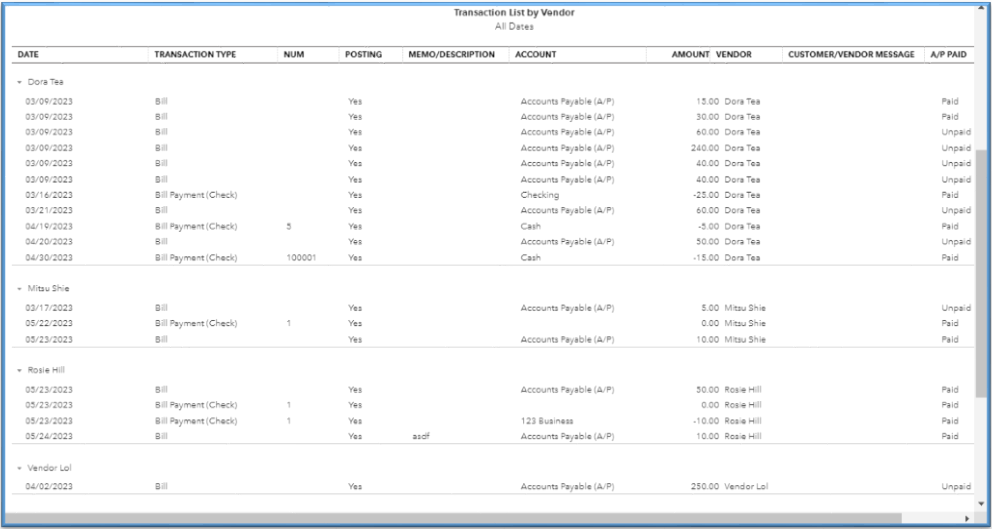Click the 123 Business account cell
Viewport: 992px width, 529px height.
[x=547, y=421]
